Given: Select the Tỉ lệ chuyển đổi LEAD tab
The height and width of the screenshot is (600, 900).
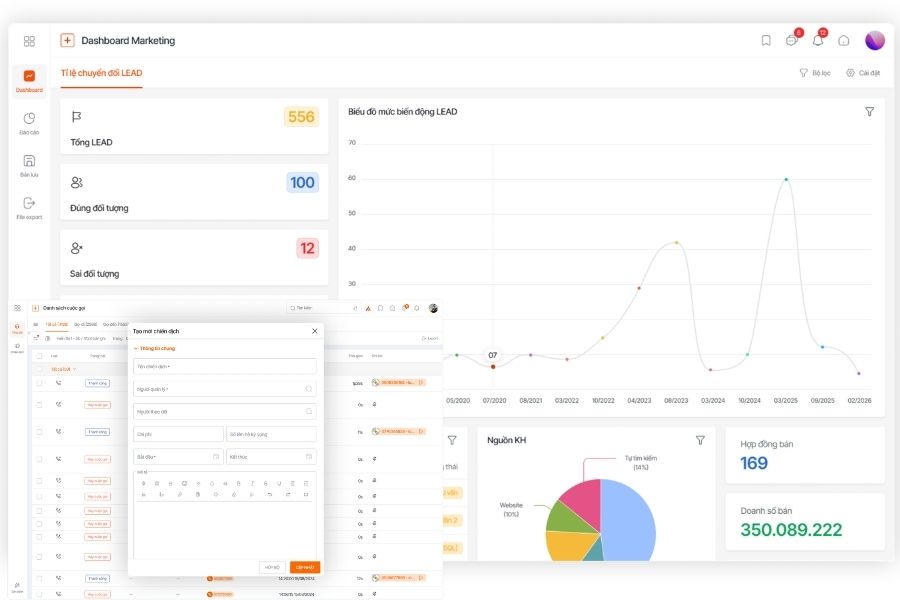Looking at the screenshot, I should (102, 73).
